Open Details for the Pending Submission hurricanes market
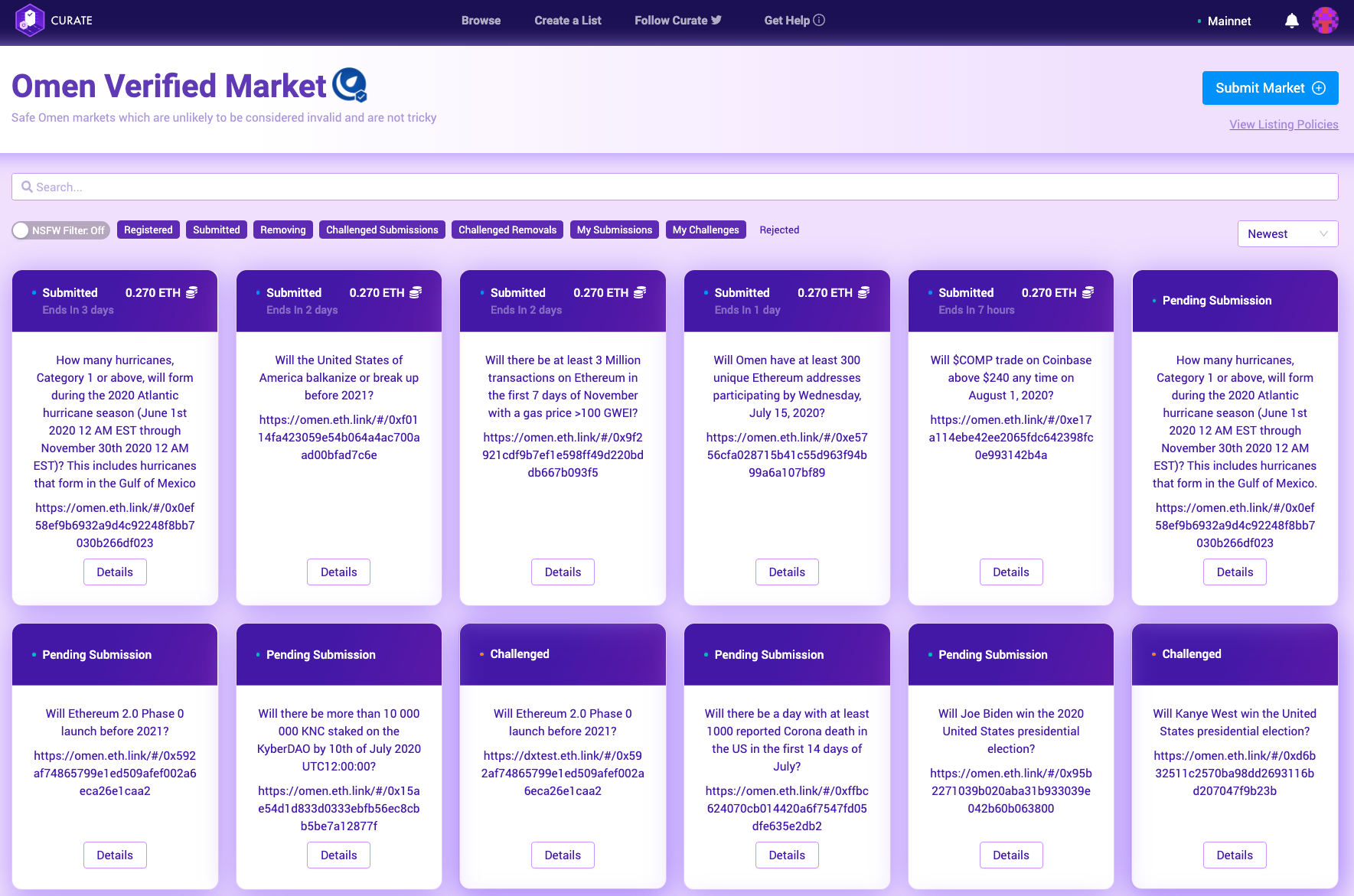 tap(1235, 572)
